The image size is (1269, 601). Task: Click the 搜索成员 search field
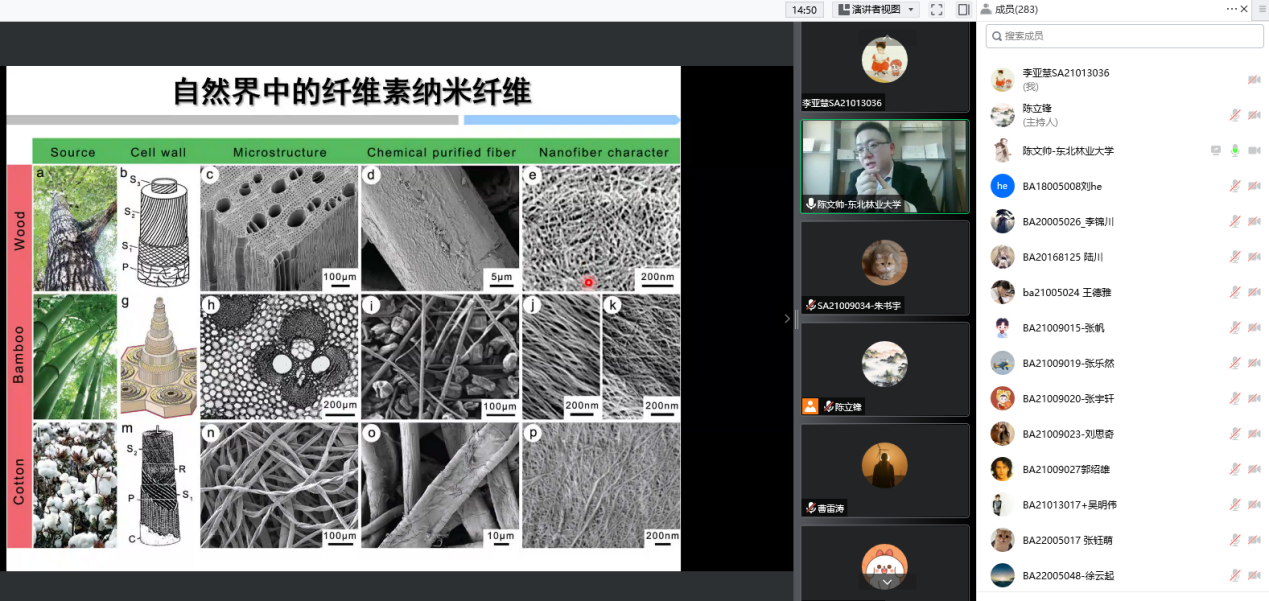coord(1125,36)
